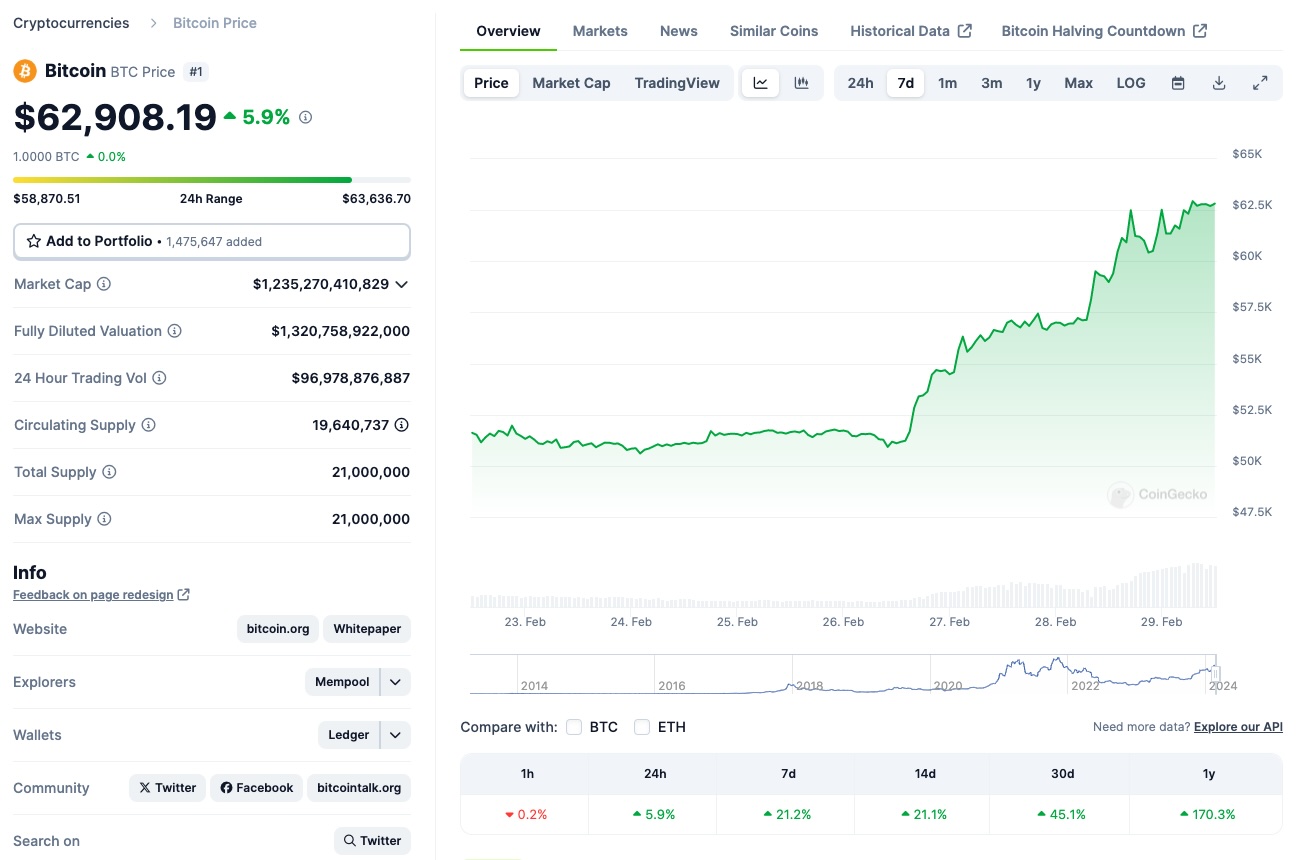Image resolution: width=1307 pixels, height=860 pixels.
Task: Select the Price chart toggle
Action: (491, 83)
